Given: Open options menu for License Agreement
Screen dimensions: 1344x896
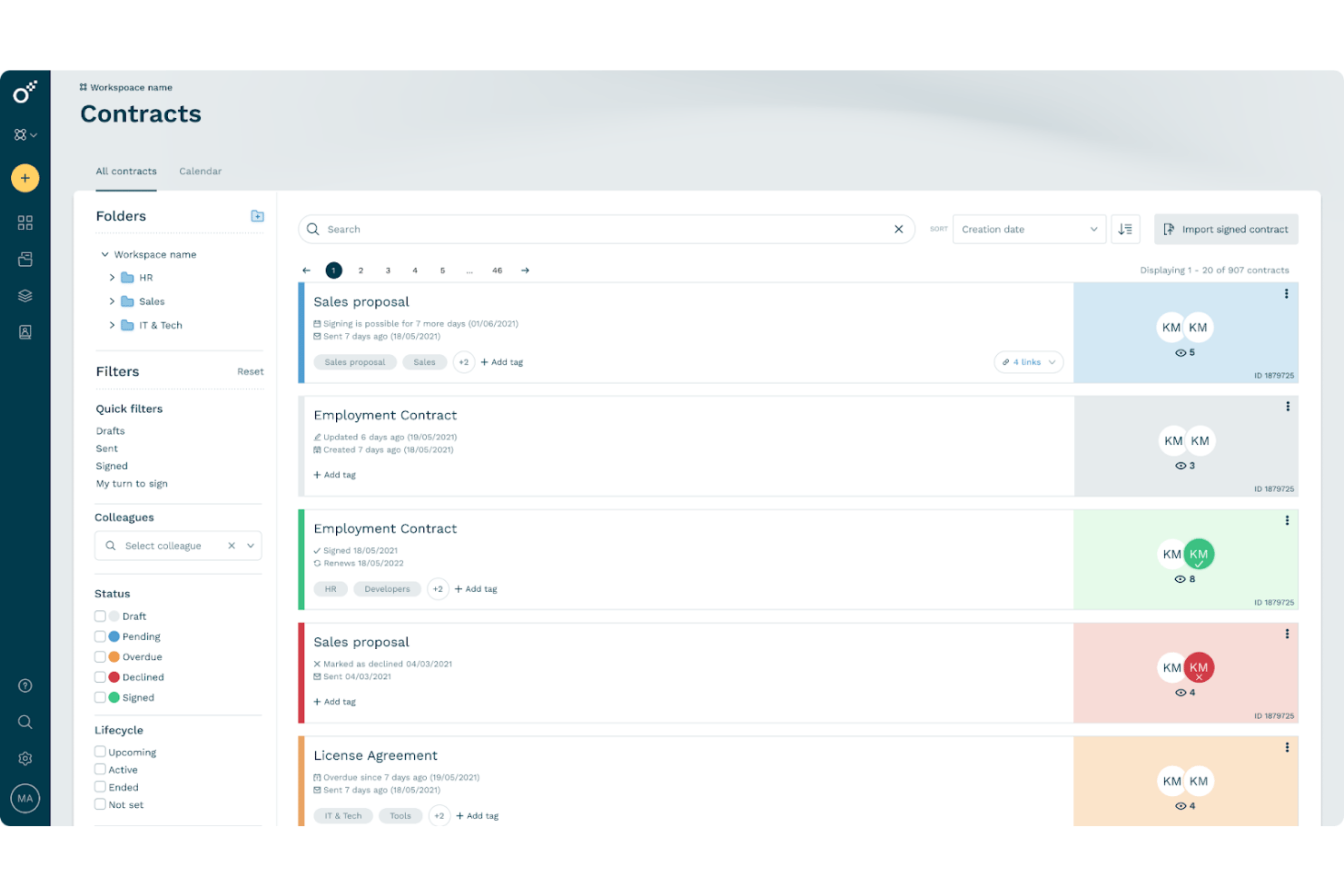Looking at the screenshot, I should (1287, 747).
